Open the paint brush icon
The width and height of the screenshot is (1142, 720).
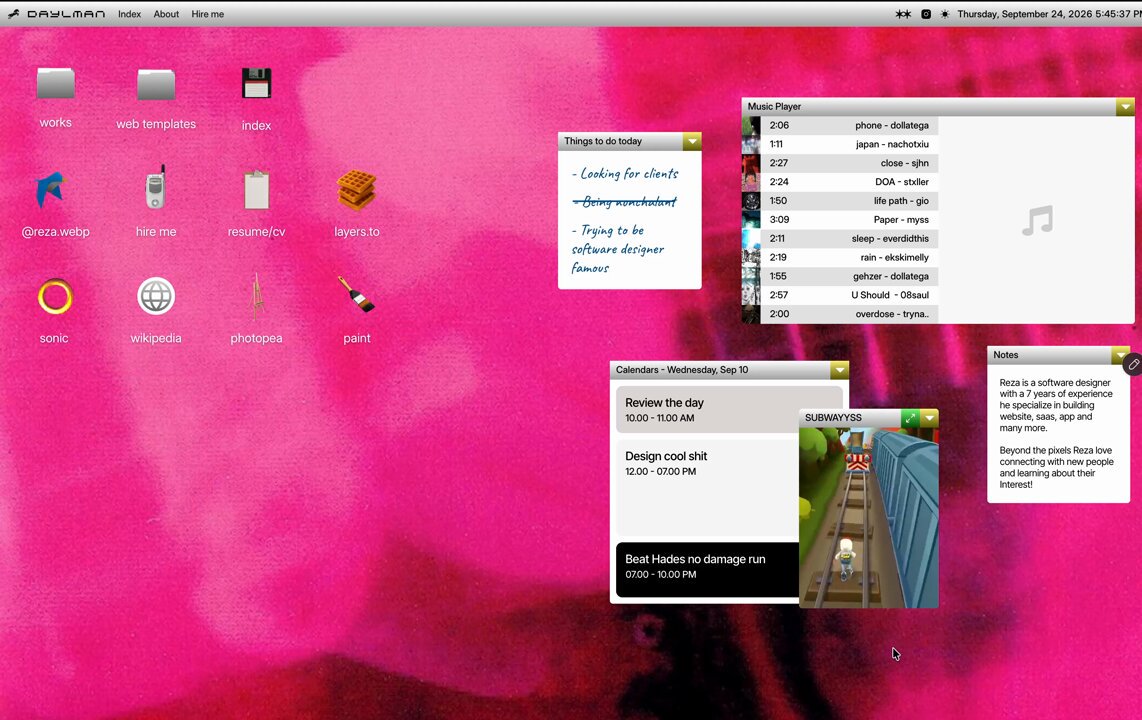(x=356, y=293)
